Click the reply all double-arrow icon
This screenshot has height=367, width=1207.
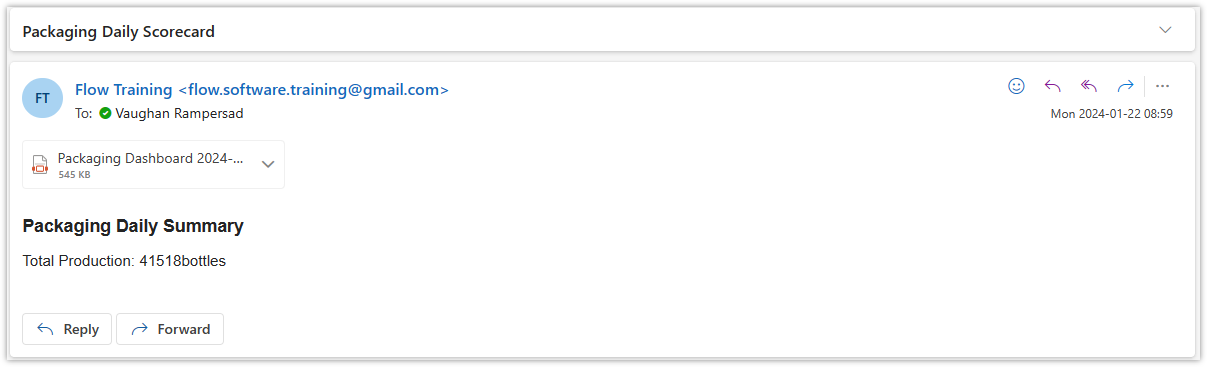(x=1089, y=86)
